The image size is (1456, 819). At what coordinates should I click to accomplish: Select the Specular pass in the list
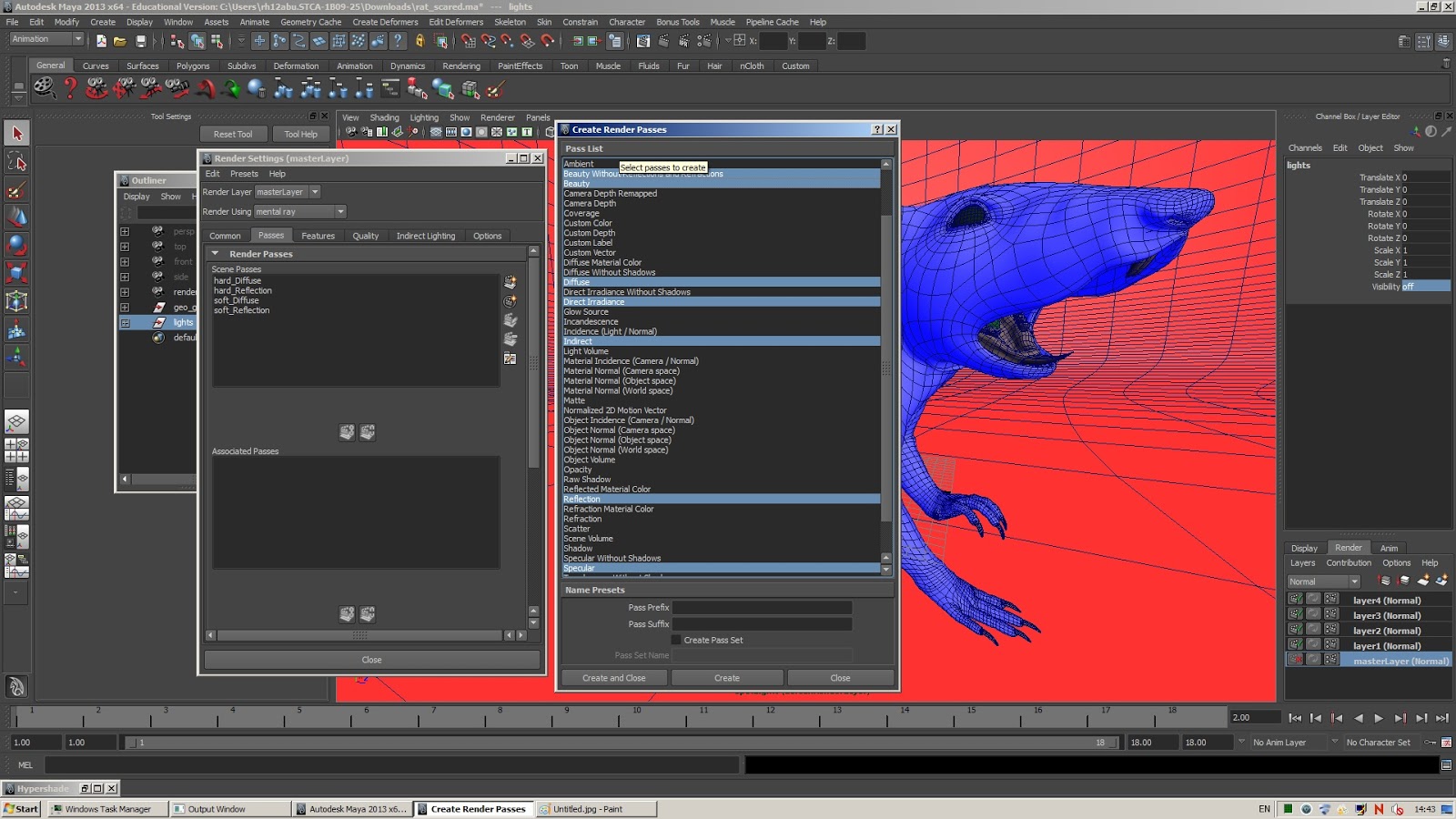coord(579,568)
